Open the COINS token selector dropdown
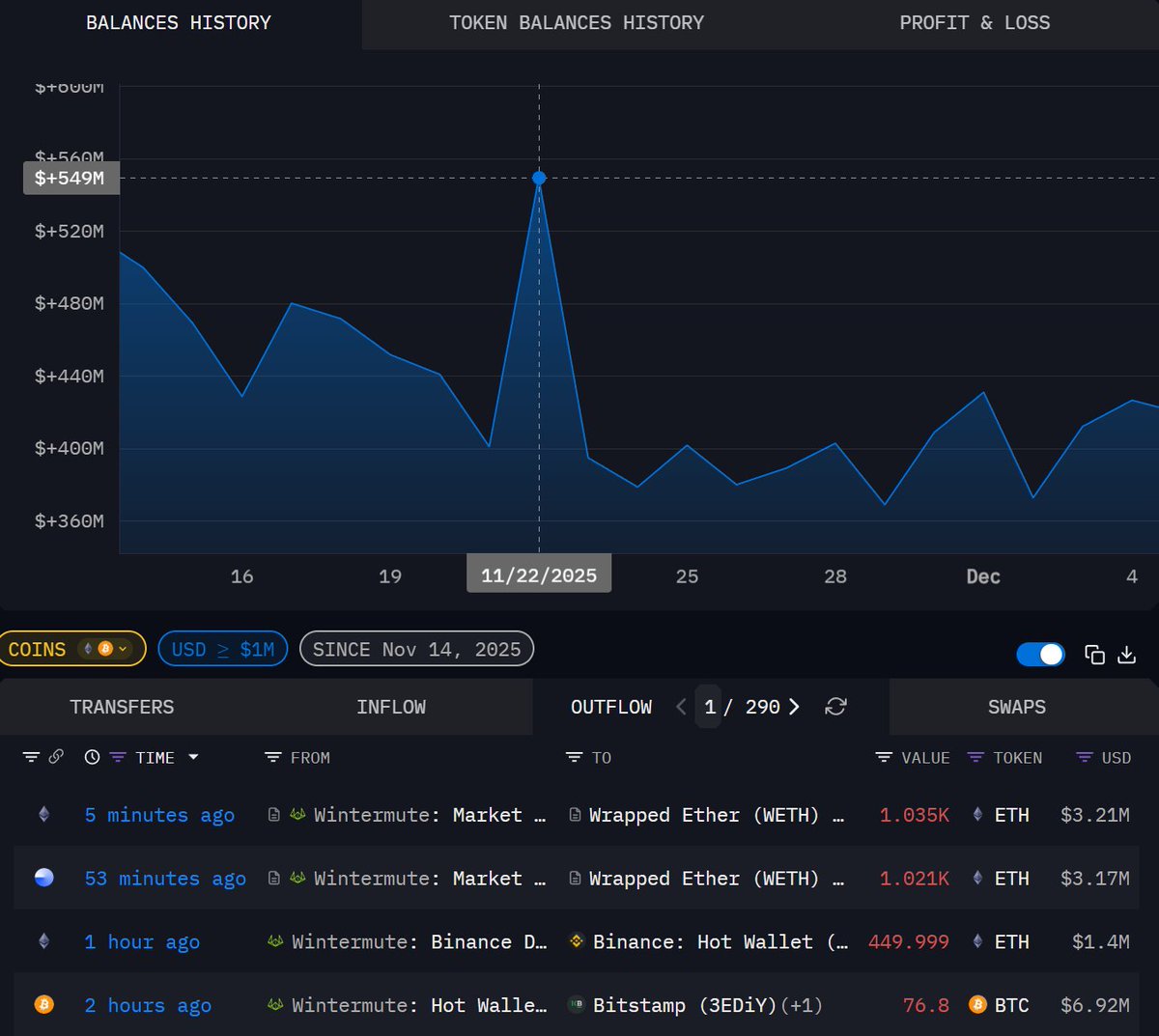This screenshot has height=1036, width=1159. [72, 649]
